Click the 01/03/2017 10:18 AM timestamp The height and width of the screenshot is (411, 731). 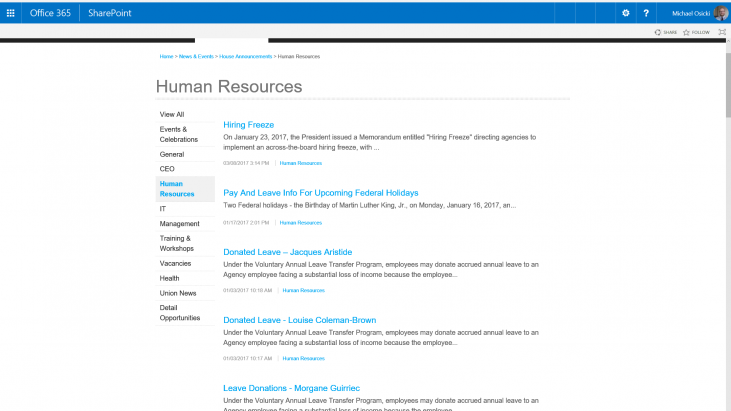tap(248, 290)
